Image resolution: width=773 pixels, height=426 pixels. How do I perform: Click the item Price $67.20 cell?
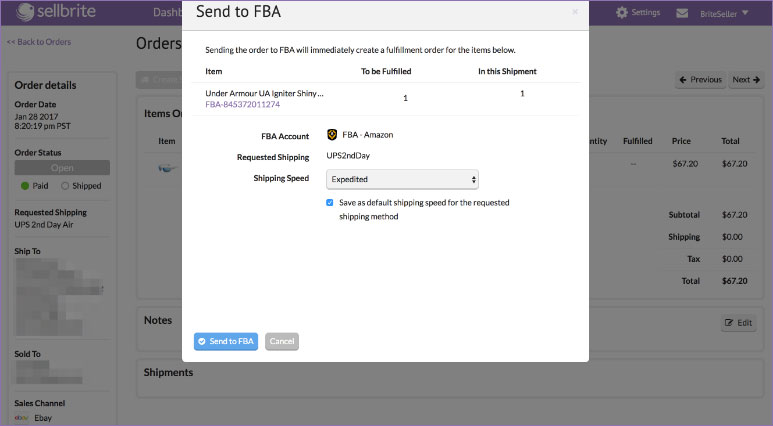pos(685,164)
